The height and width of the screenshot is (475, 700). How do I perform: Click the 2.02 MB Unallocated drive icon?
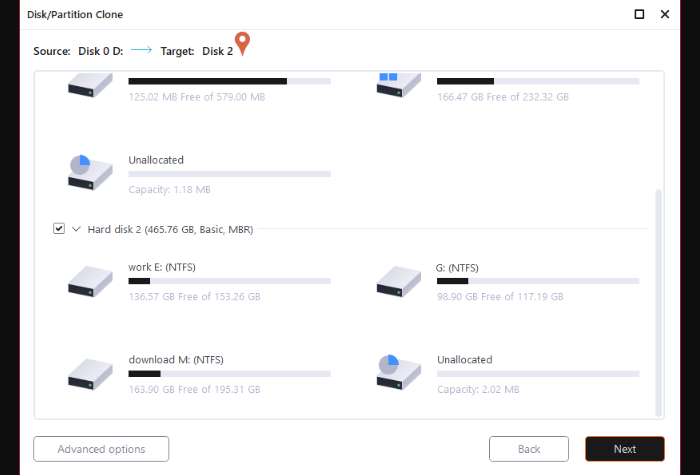(x=399, y=372)
